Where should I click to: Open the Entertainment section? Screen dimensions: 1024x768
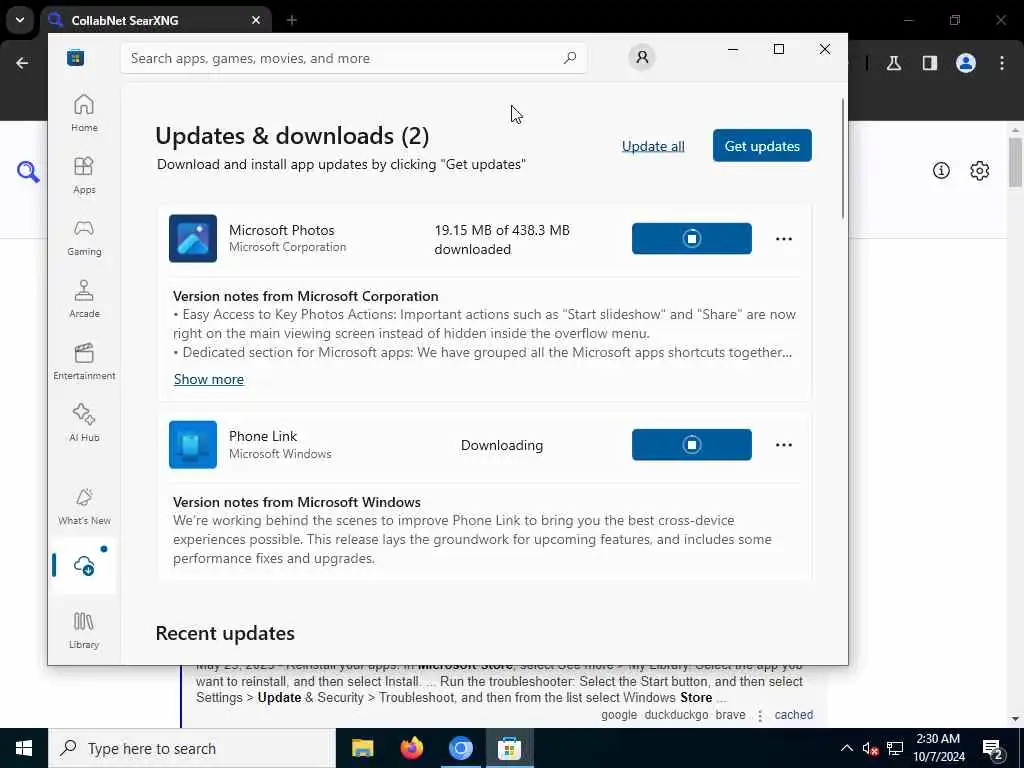(x=84, y=361)
